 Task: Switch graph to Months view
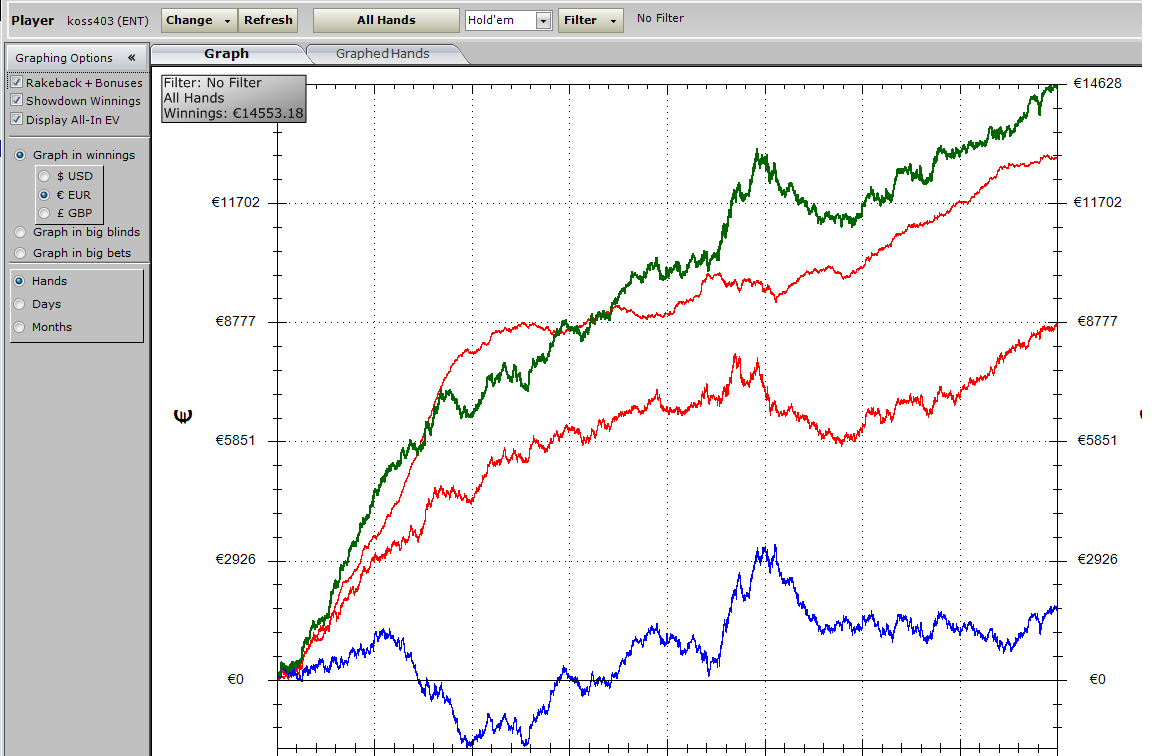tap(20, 327)
